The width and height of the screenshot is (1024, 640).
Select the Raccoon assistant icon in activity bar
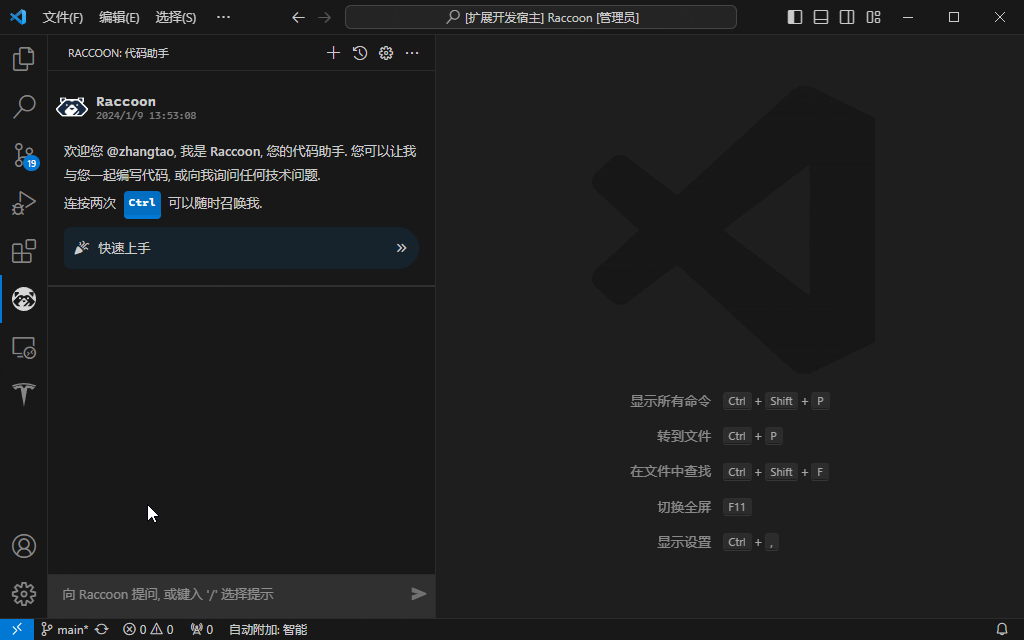coord(23,299)
